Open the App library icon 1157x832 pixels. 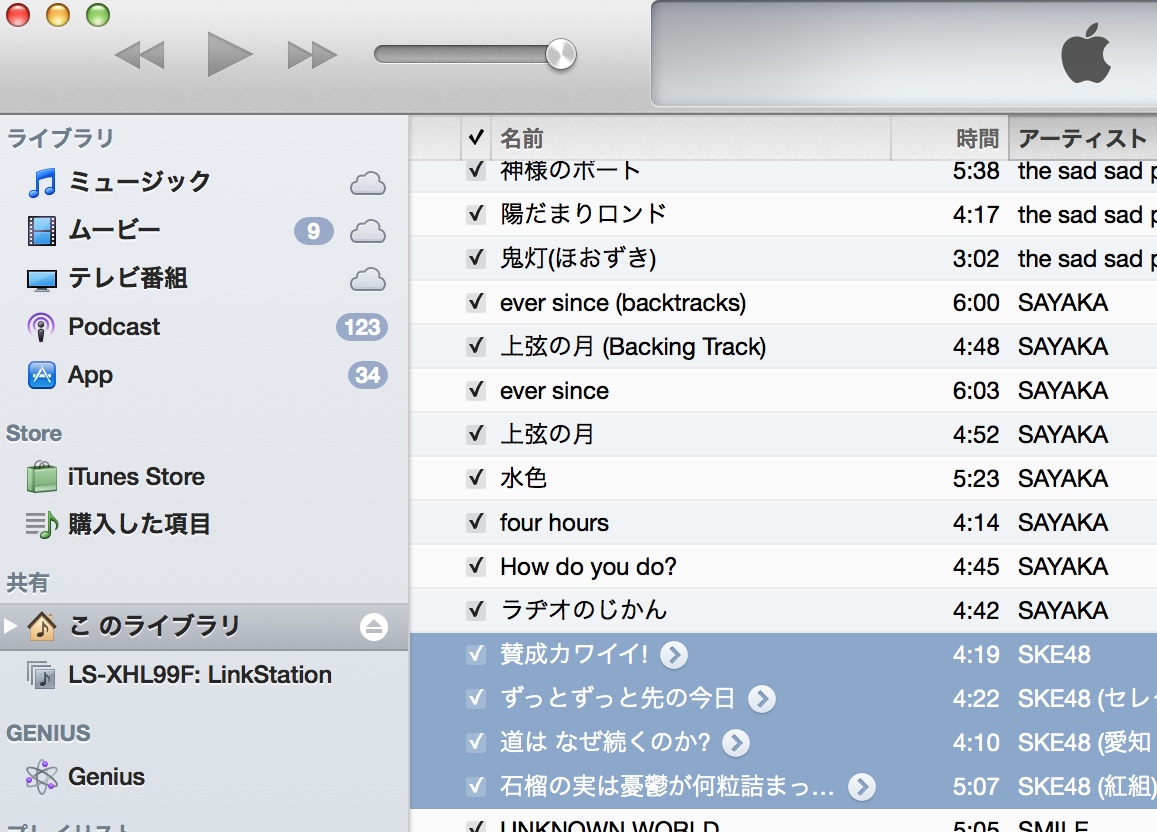pos(41,375)
